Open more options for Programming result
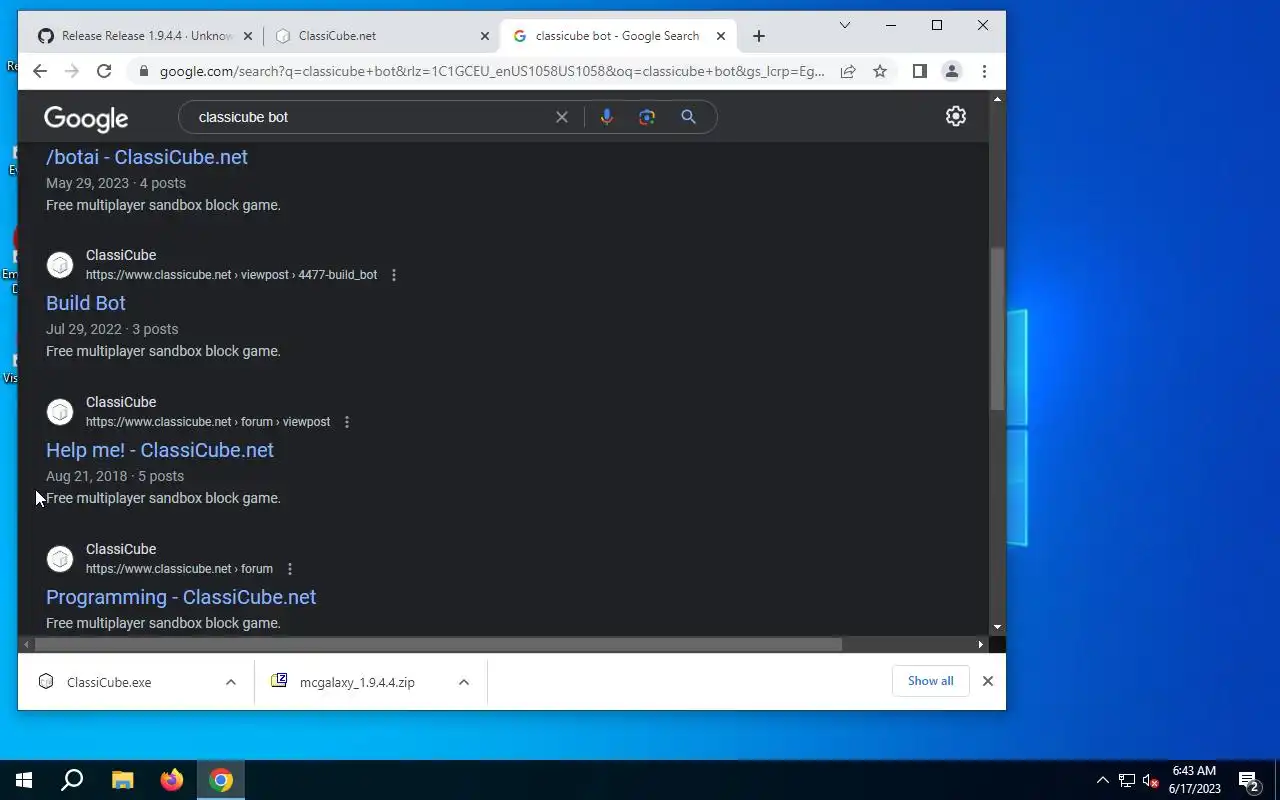Screen dimensions: 1280x800 [x=290, y=569]
